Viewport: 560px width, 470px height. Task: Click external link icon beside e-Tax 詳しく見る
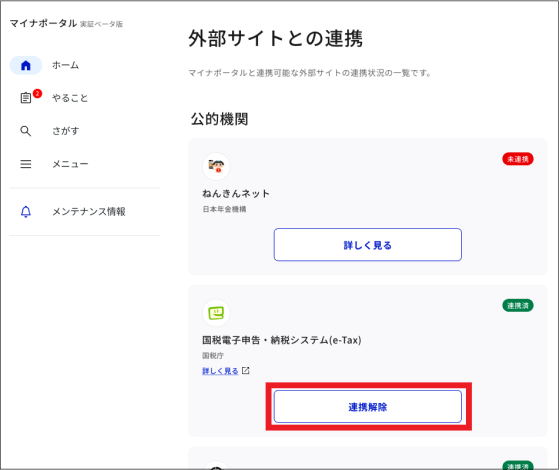(x=246, y=371)
